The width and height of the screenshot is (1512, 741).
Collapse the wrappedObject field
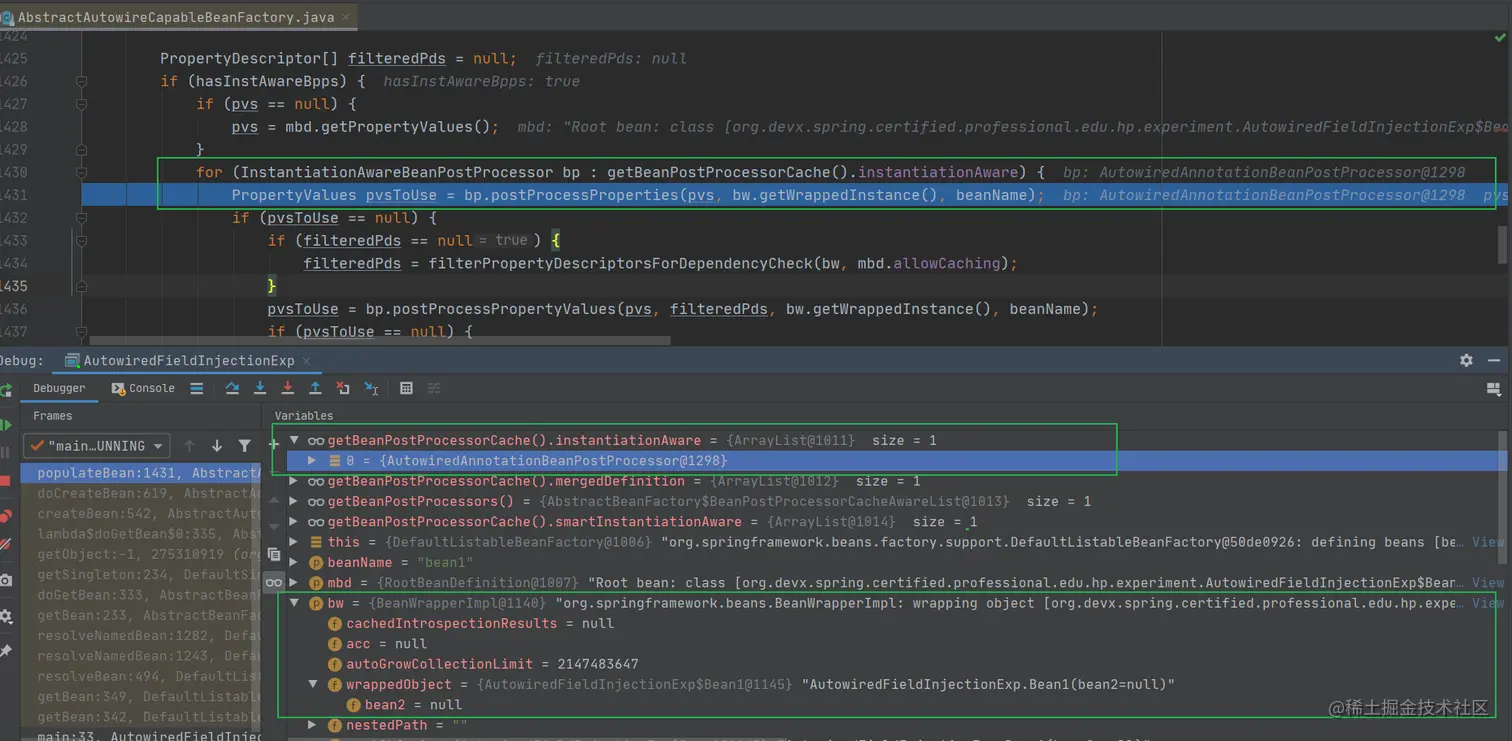312,684
